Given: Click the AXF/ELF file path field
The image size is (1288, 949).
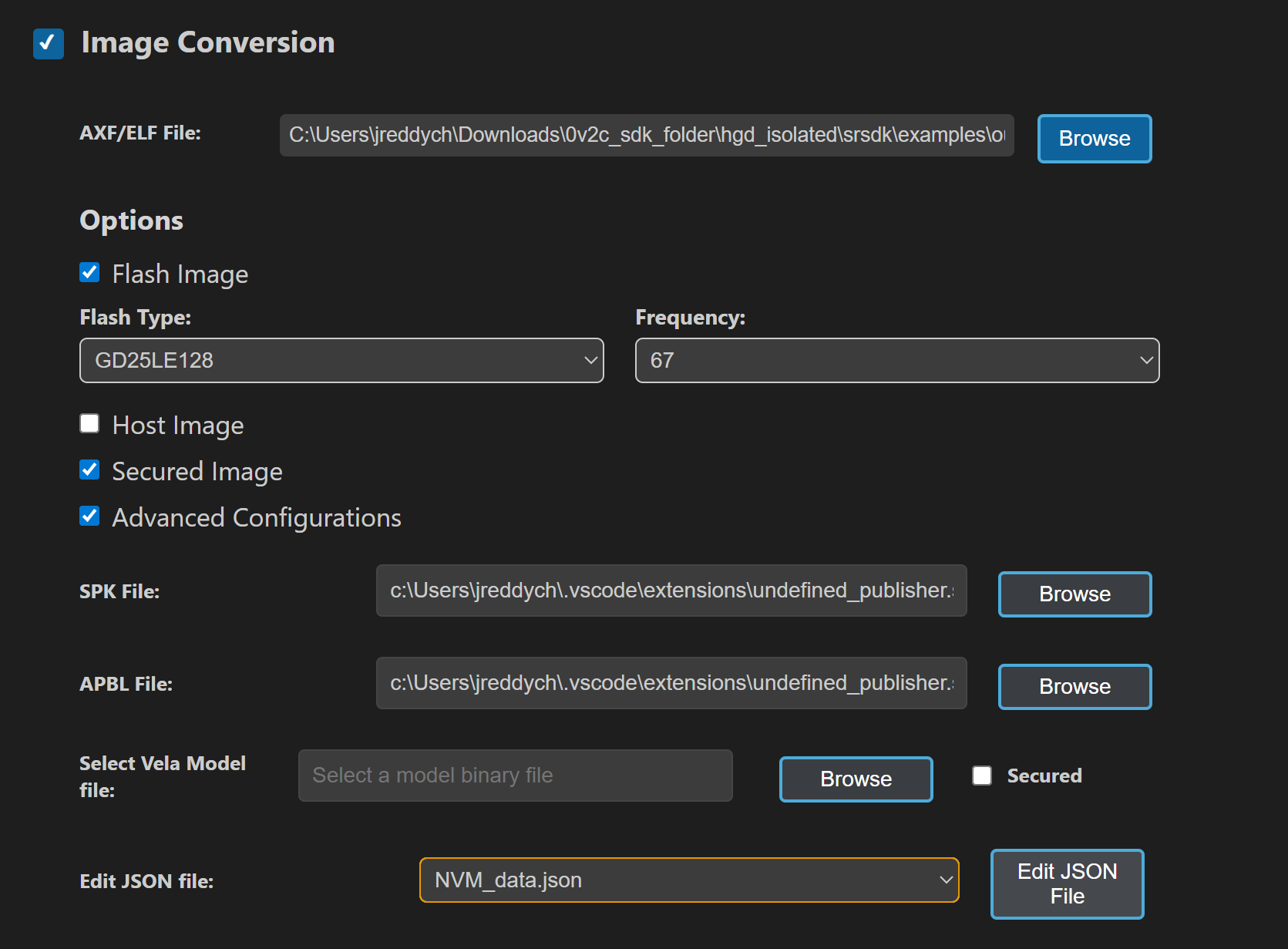Looking at the screenshot, I should coord(646,135).
